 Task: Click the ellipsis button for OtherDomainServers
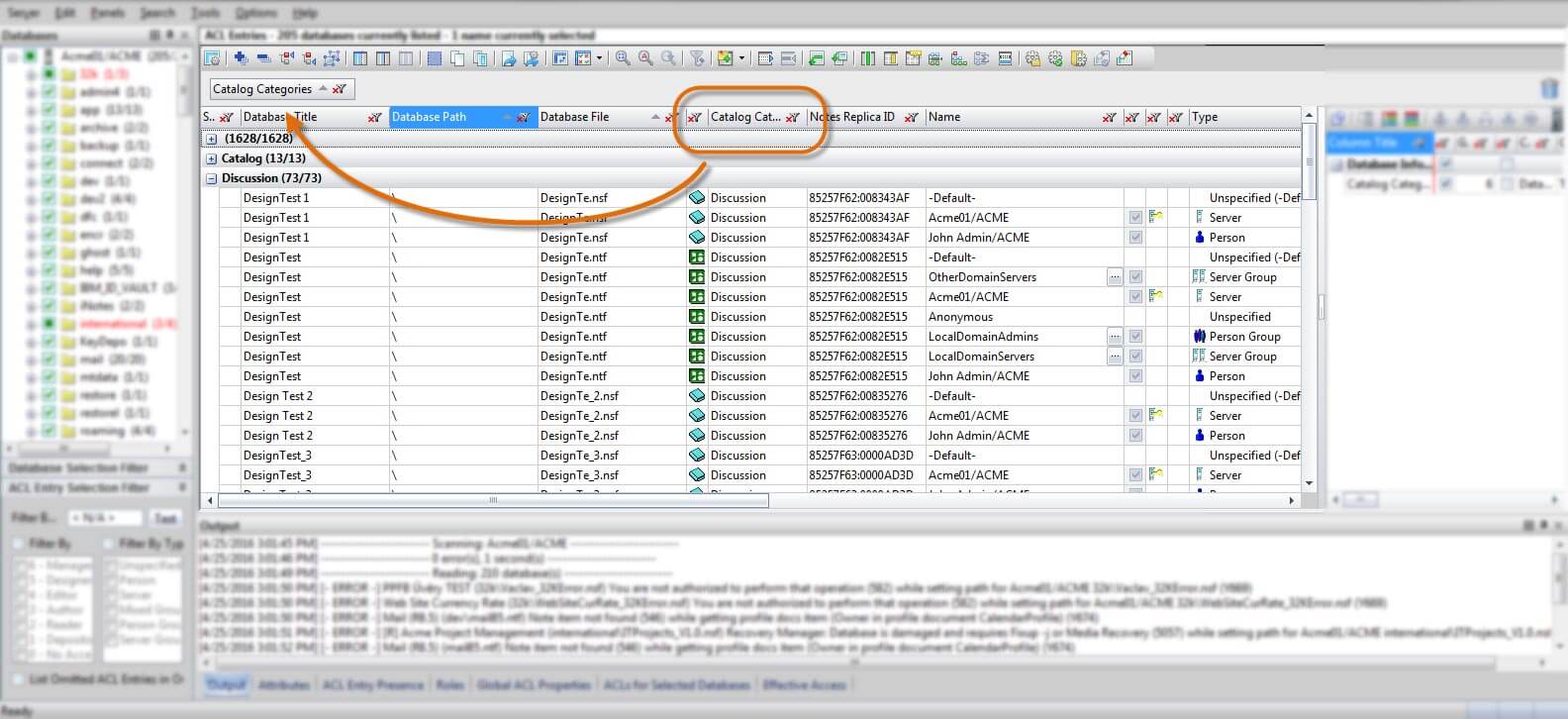tap(1115, 277)
